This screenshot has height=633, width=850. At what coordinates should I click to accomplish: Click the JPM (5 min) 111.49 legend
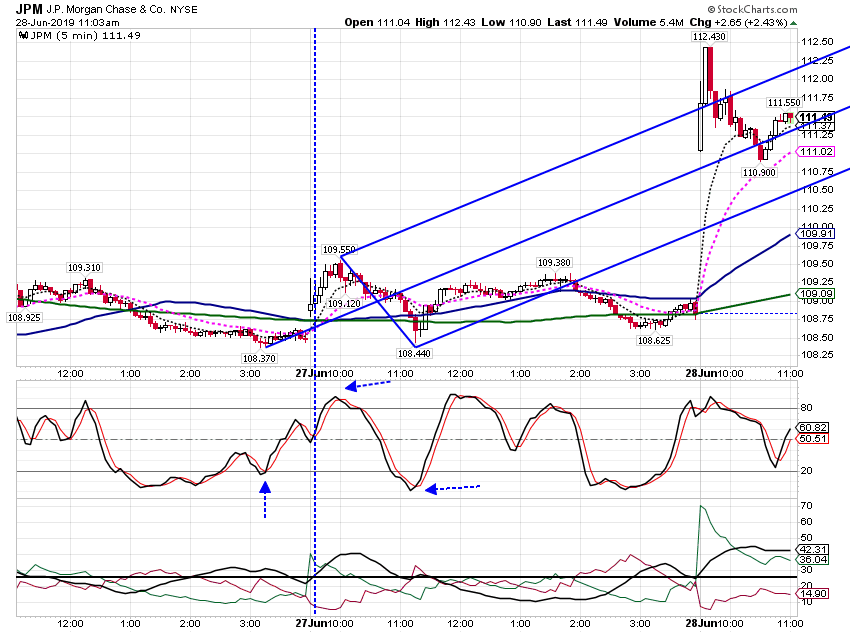pos(85,35)
